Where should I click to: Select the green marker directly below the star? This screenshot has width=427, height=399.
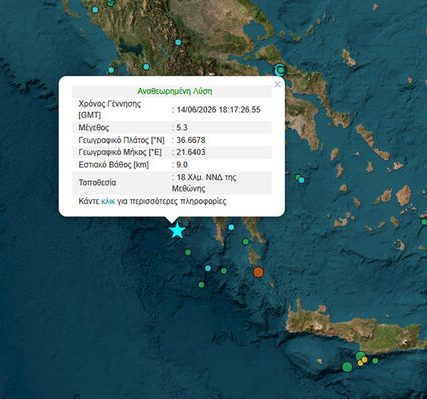tap(188, 252)
